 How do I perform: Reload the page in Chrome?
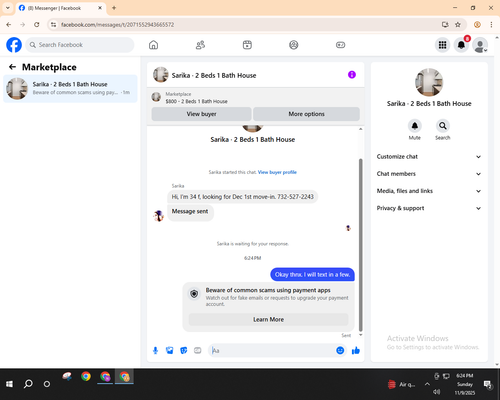coord(37,25)
